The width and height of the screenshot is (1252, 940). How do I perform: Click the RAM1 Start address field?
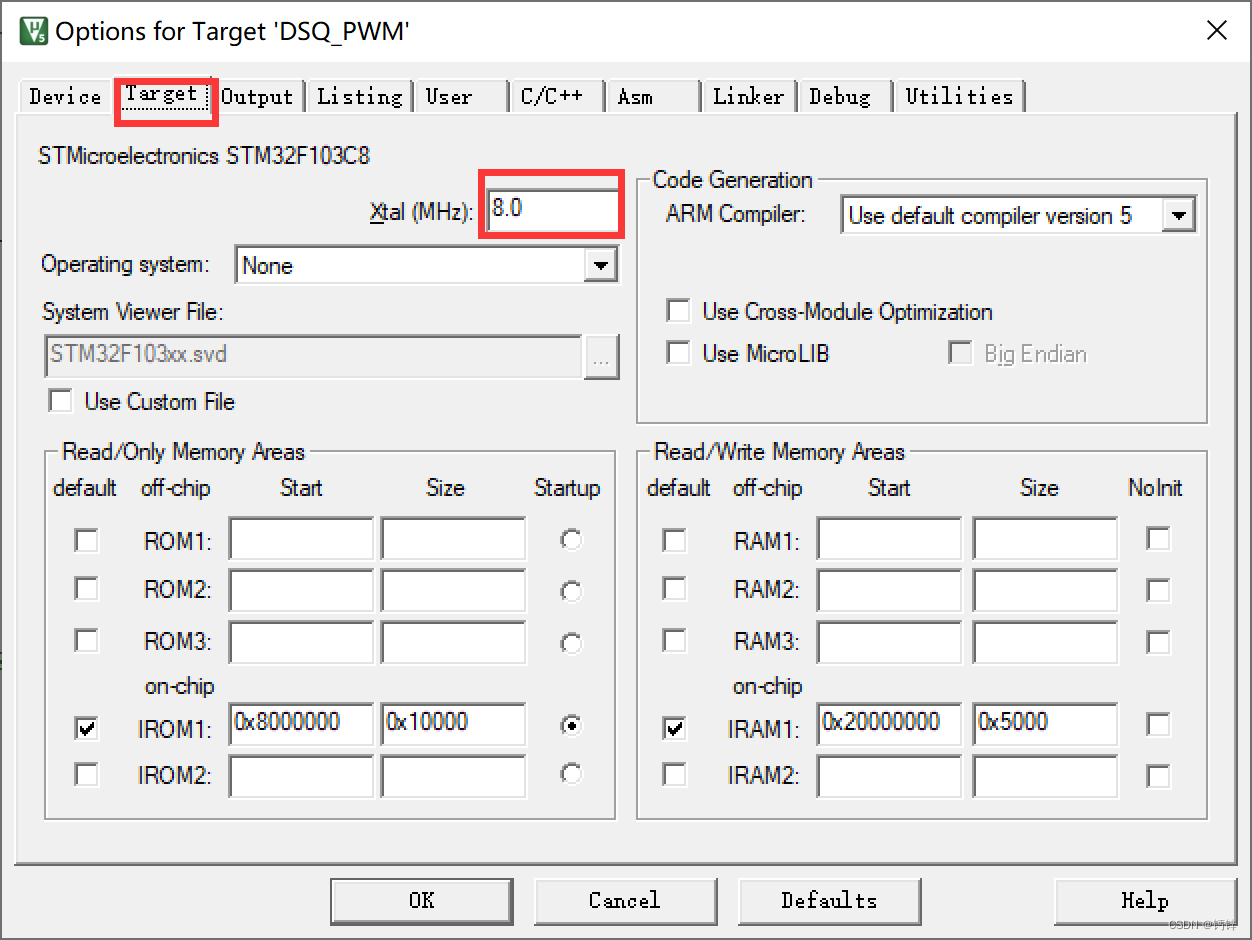click(889, 539)
